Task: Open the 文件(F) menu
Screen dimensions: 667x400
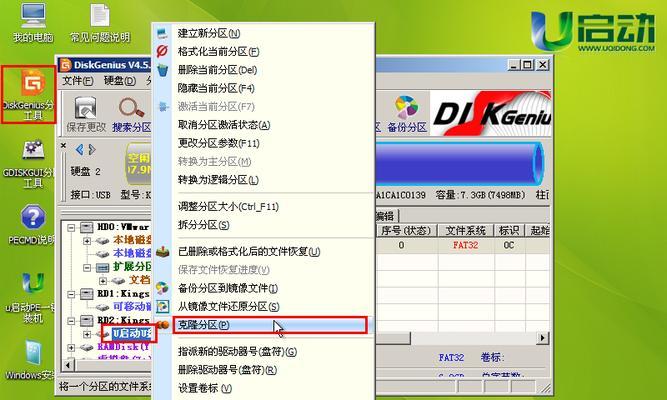Action: pyautogui.click(x=78, y=80)
